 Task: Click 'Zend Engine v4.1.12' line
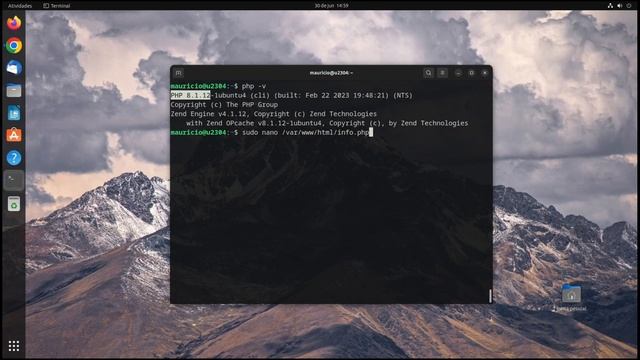(x=273, y=114)
